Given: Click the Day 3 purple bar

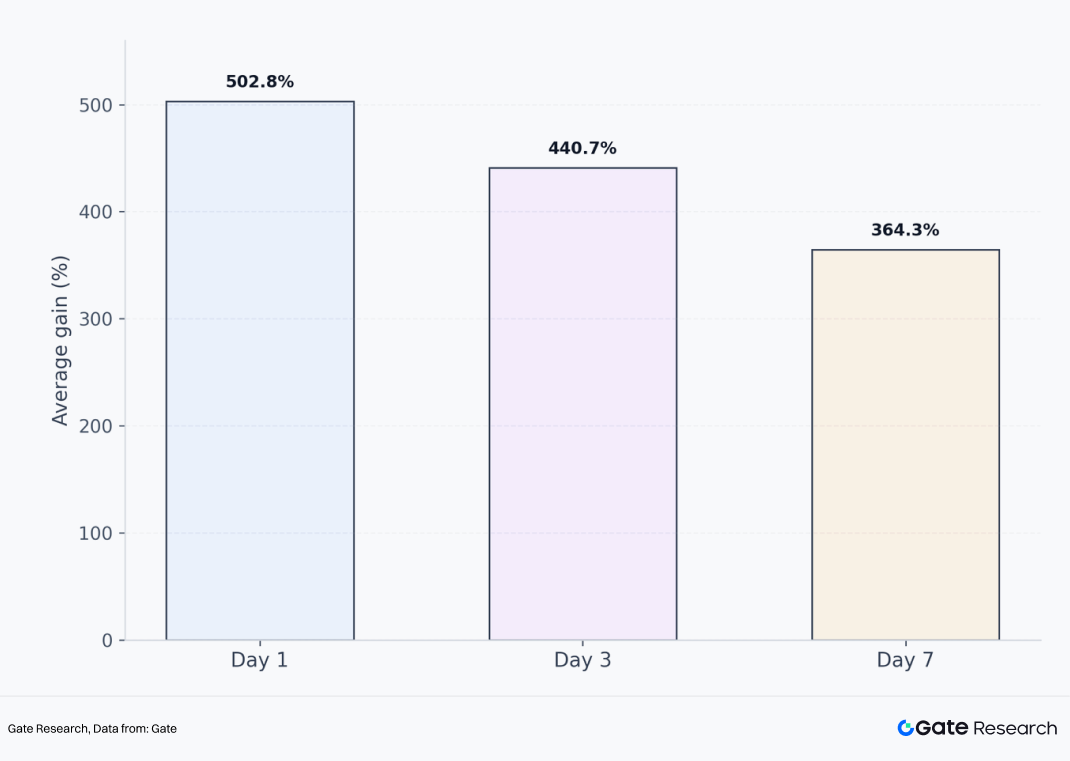Looking at the screenshot, I should [583, 403].
